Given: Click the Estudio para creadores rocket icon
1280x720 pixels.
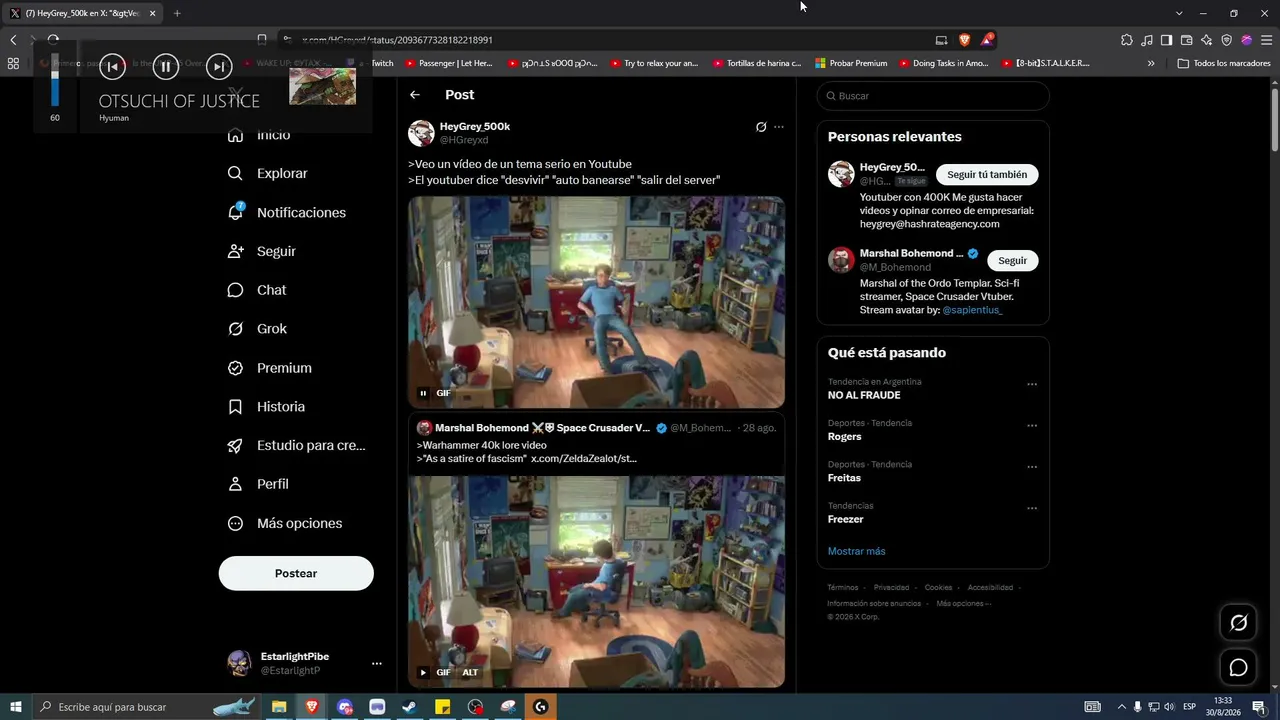Looking at the screenshot, I should (x=235, y=446).
